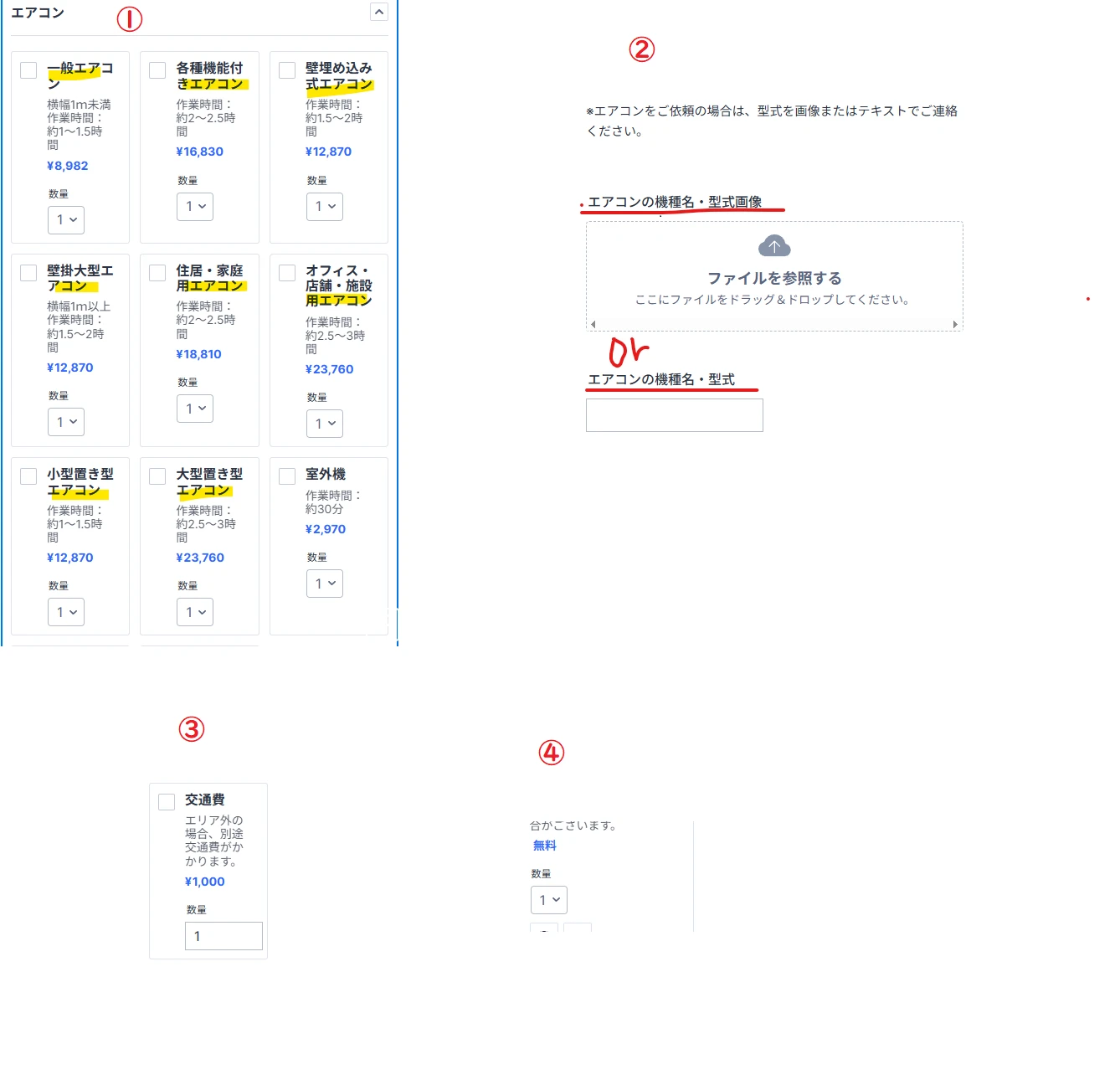Check the 大型置き型エアコン box
Screen dimensions: 1120x1080
[157, 475]
